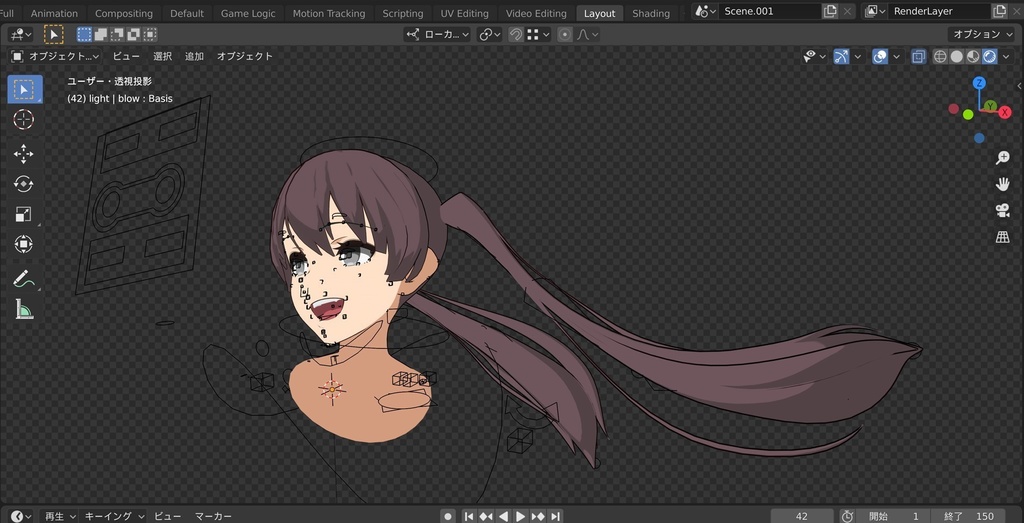The width and height of the screenshot is (1024, 523).
Task: Open the ローカル transform orientation dropdown
Action: pyautogui.click(x=437, y=35)
